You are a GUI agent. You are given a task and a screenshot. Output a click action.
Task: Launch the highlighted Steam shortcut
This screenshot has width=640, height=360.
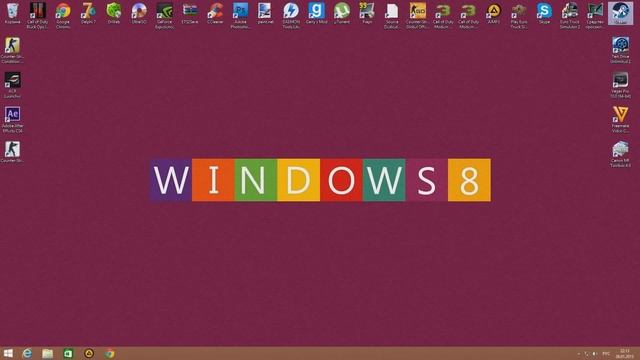point(620,13)
